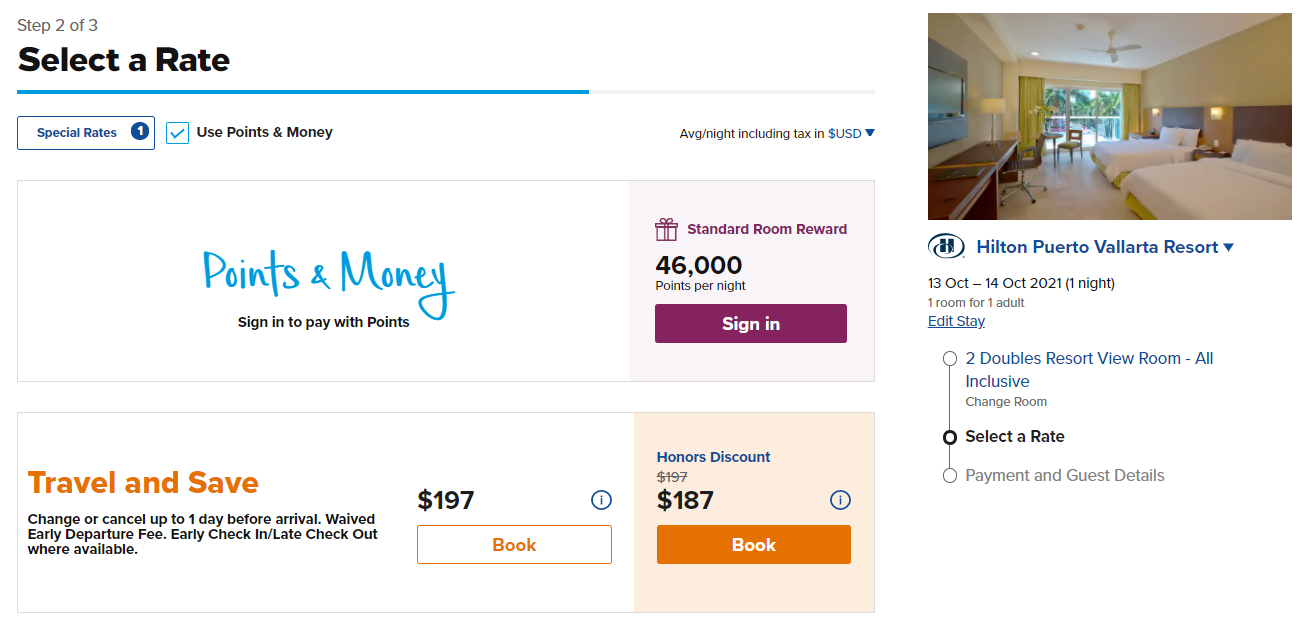Open the Honors Discount info icon
Screen dimensions: 1307x626
[840, 500]
